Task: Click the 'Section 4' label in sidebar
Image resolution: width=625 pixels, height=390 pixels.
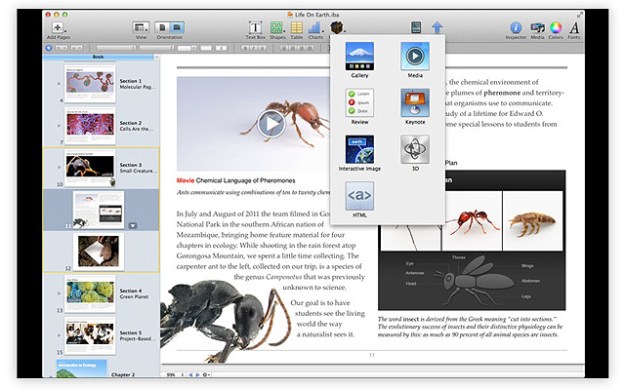Action: pos(130,291)
